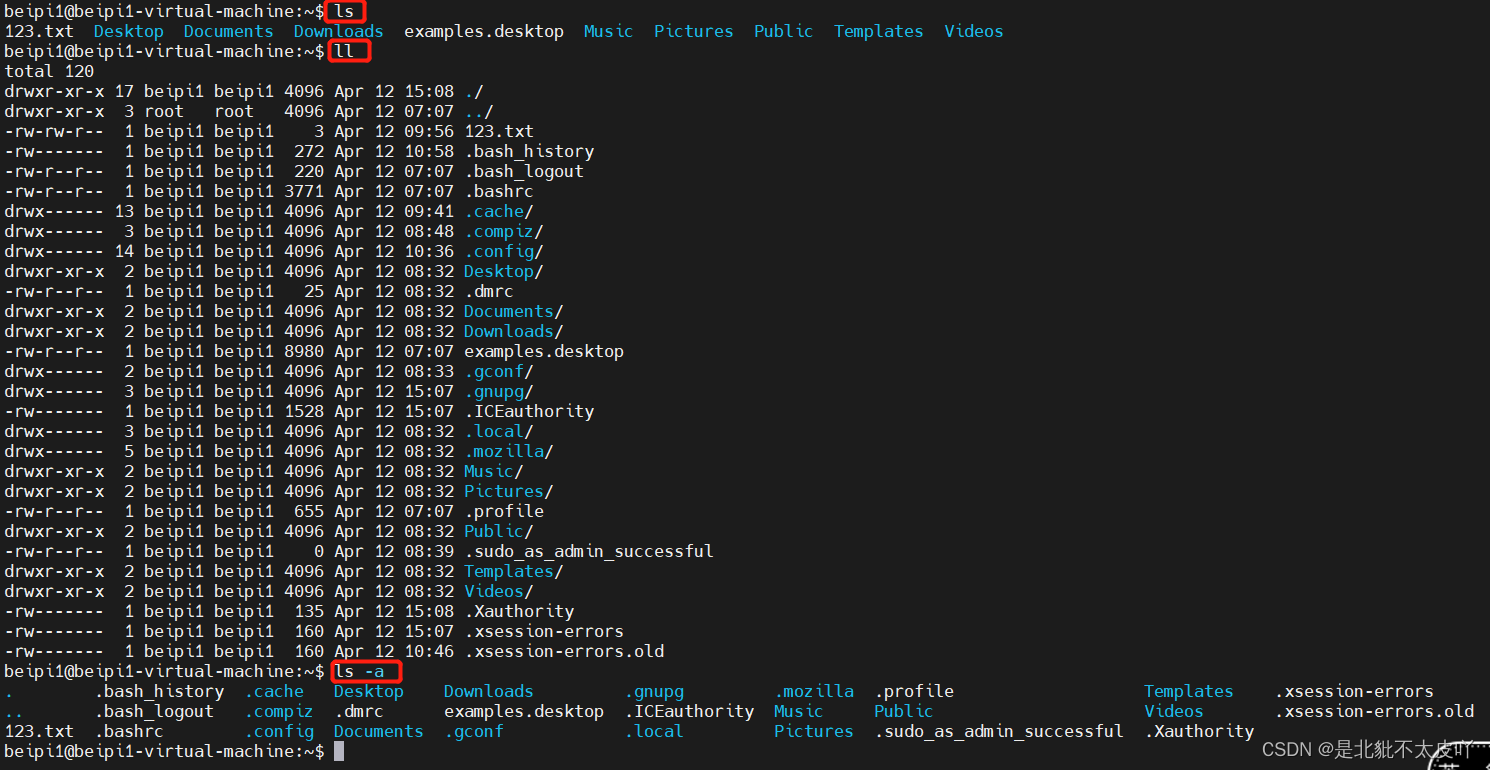Click the size value "1528" for .ICEauthority
The width and height of the screenshot is (1490, 770).
pyautogui.click(x=304, y=411)
